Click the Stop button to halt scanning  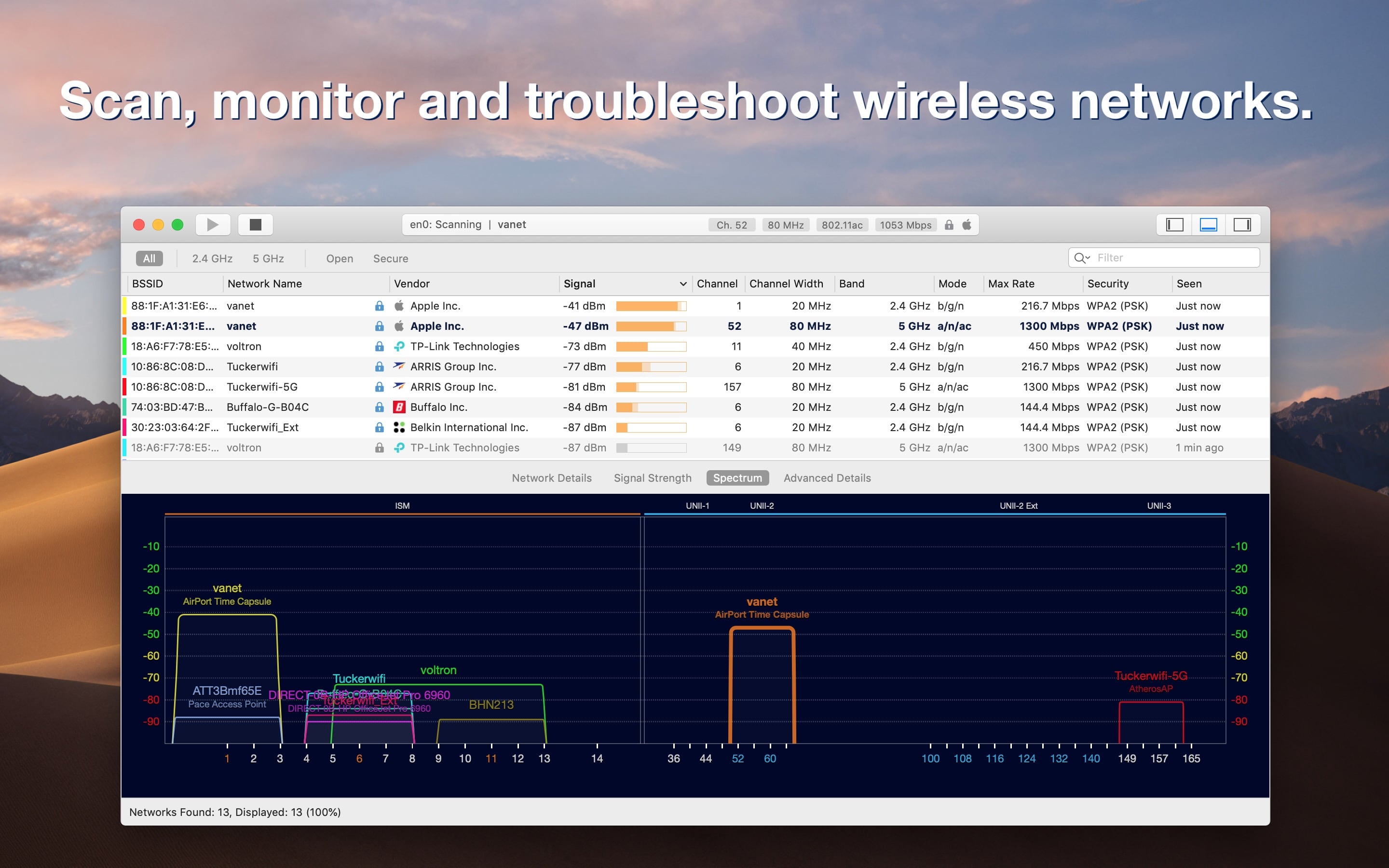256,224
